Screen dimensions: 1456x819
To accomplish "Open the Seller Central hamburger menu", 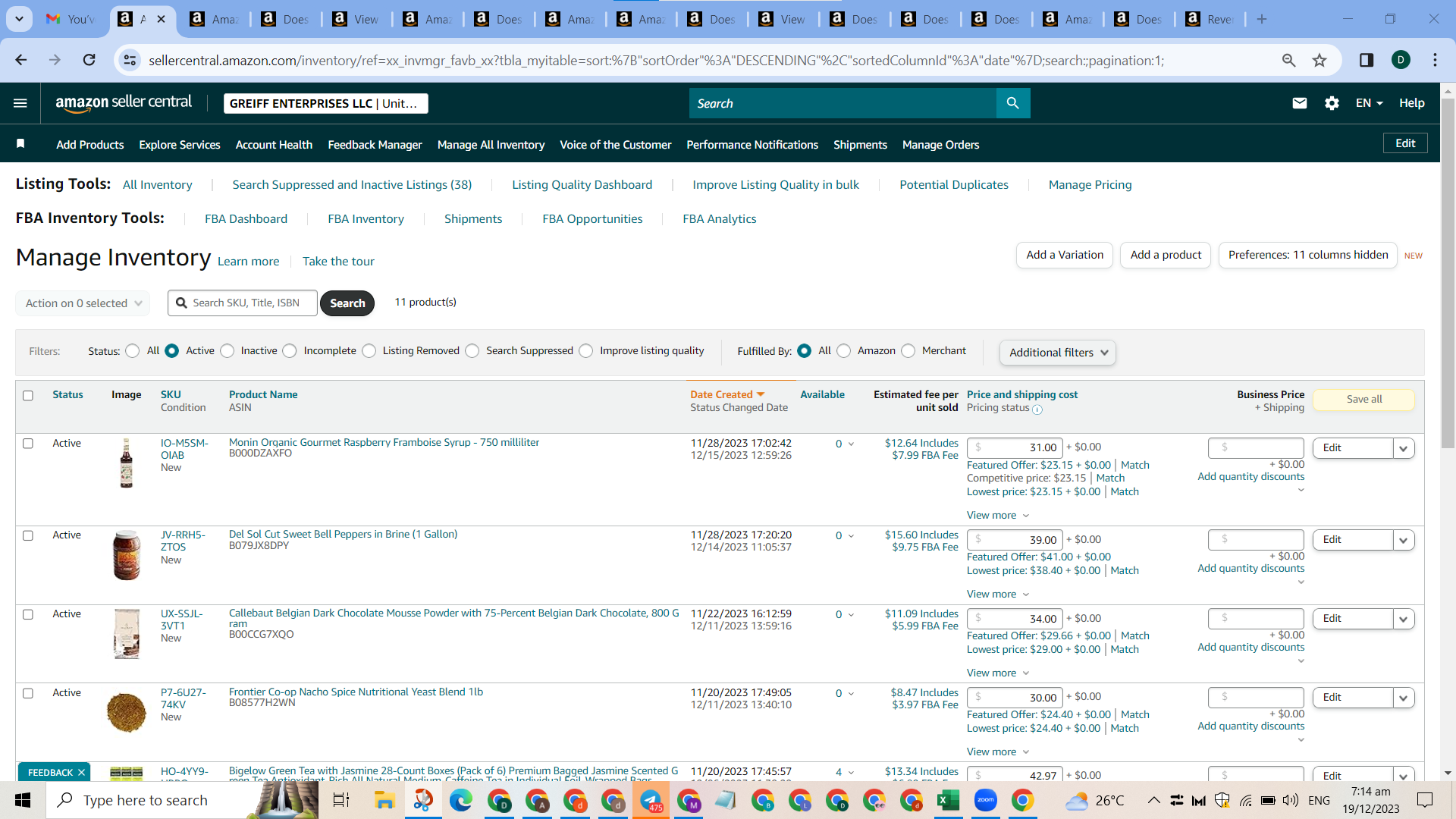I will 20,103.
